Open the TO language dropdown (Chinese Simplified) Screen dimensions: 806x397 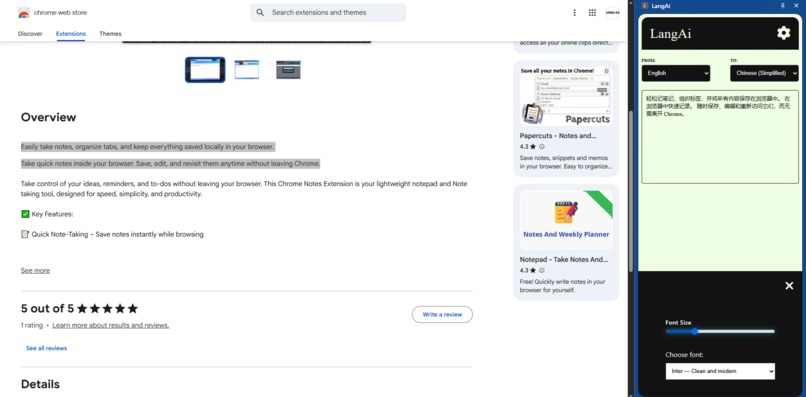pos(764,73)
